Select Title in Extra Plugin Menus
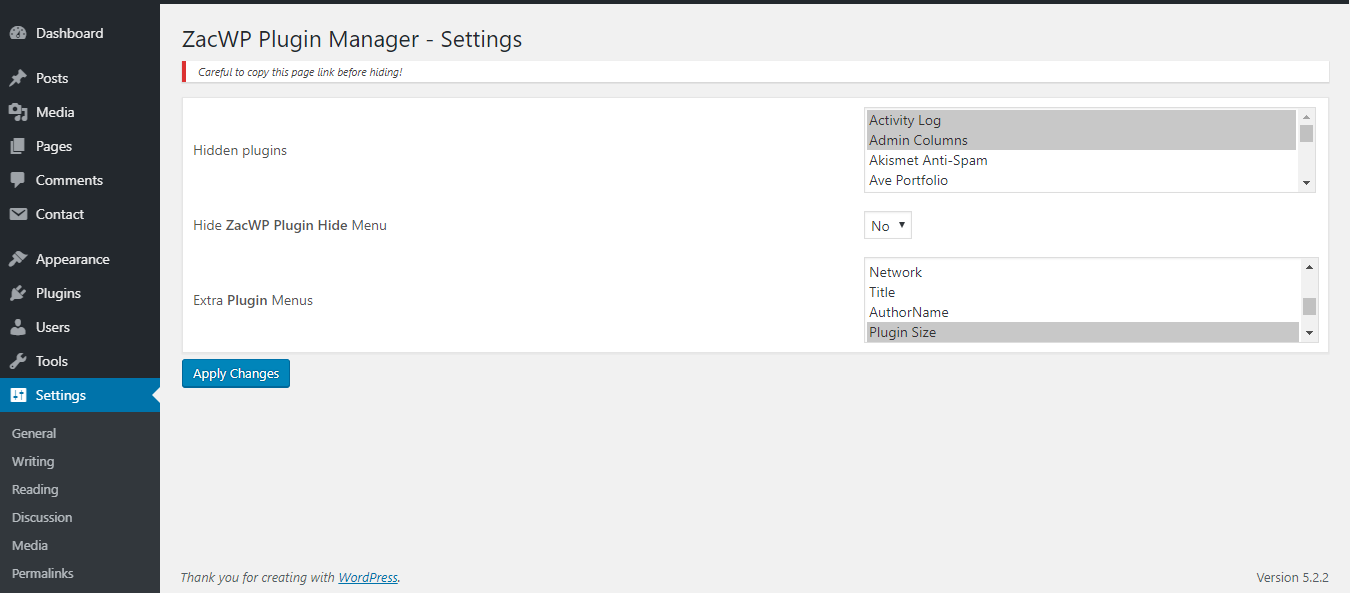This screenshot has width=1350, height=593. pyautogui.click(x=1082, y=292)
